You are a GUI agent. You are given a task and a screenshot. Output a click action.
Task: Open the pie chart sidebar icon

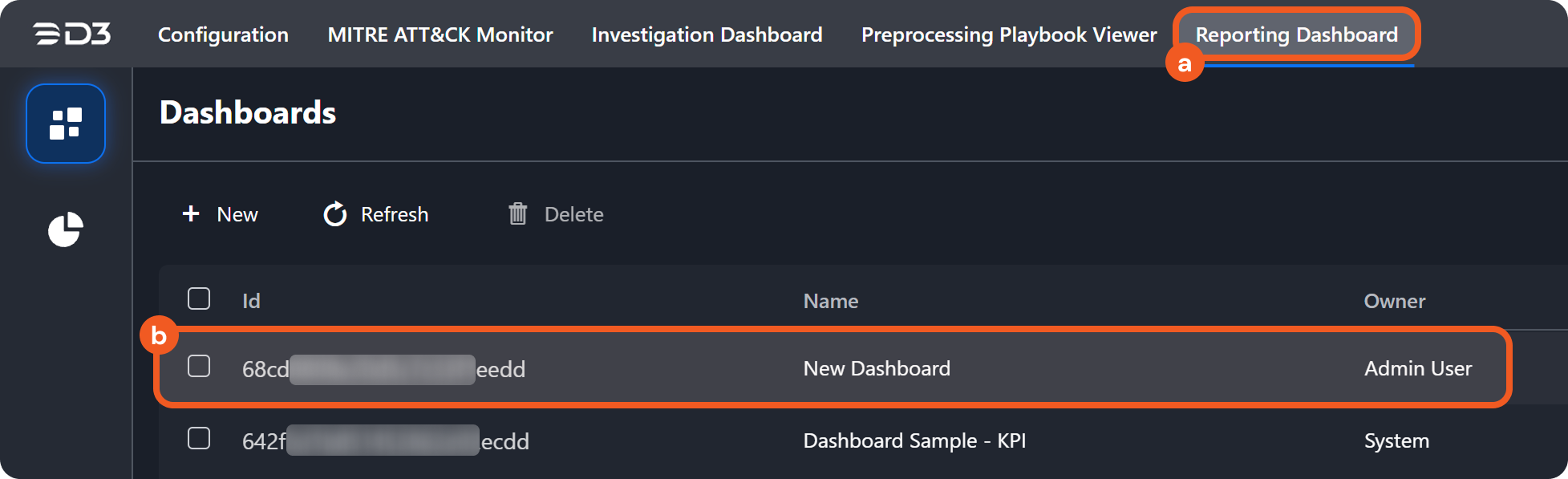[66, 229]
